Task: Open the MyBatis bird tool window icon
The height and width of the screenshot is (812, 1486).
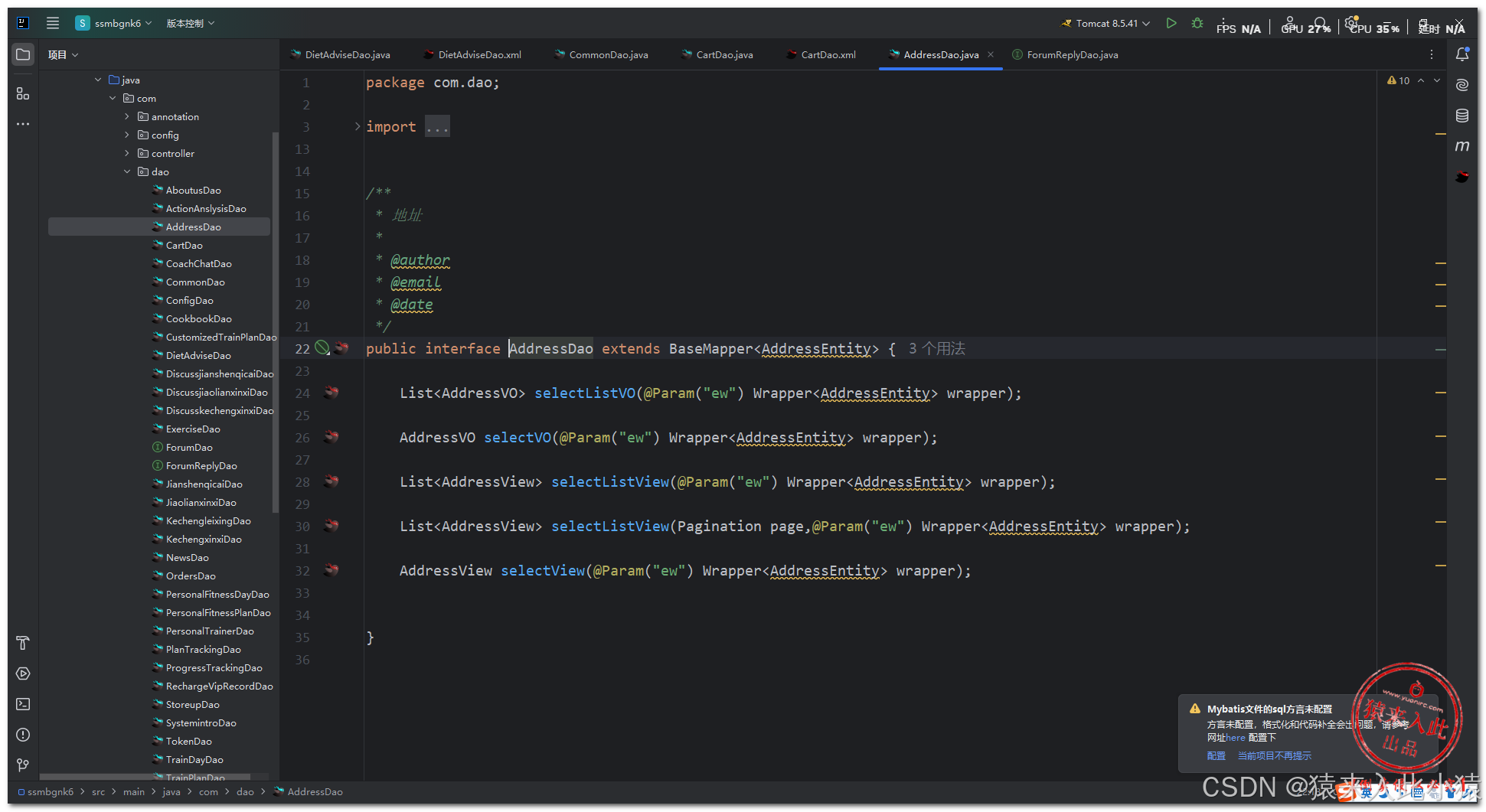Action: point(1462,177)
